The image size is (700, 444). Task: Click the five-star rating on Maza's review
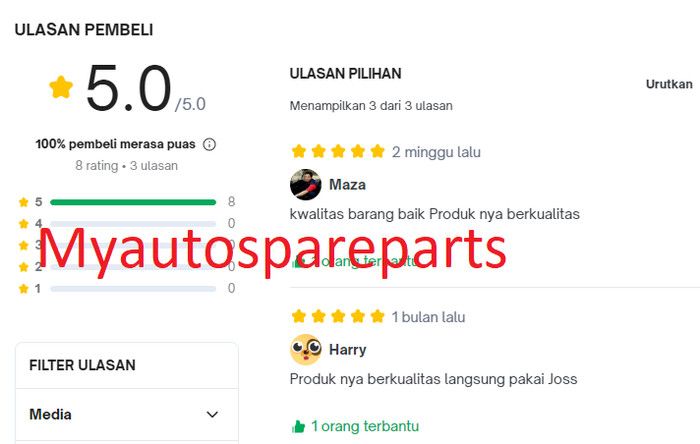(x=338, y=151)
